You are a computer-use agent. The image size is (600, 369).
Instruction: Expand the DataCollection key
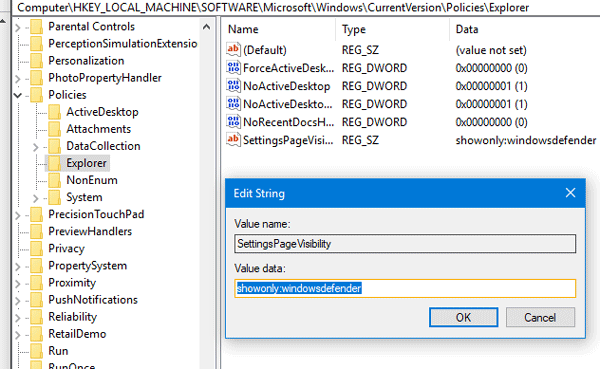point(36,147)
